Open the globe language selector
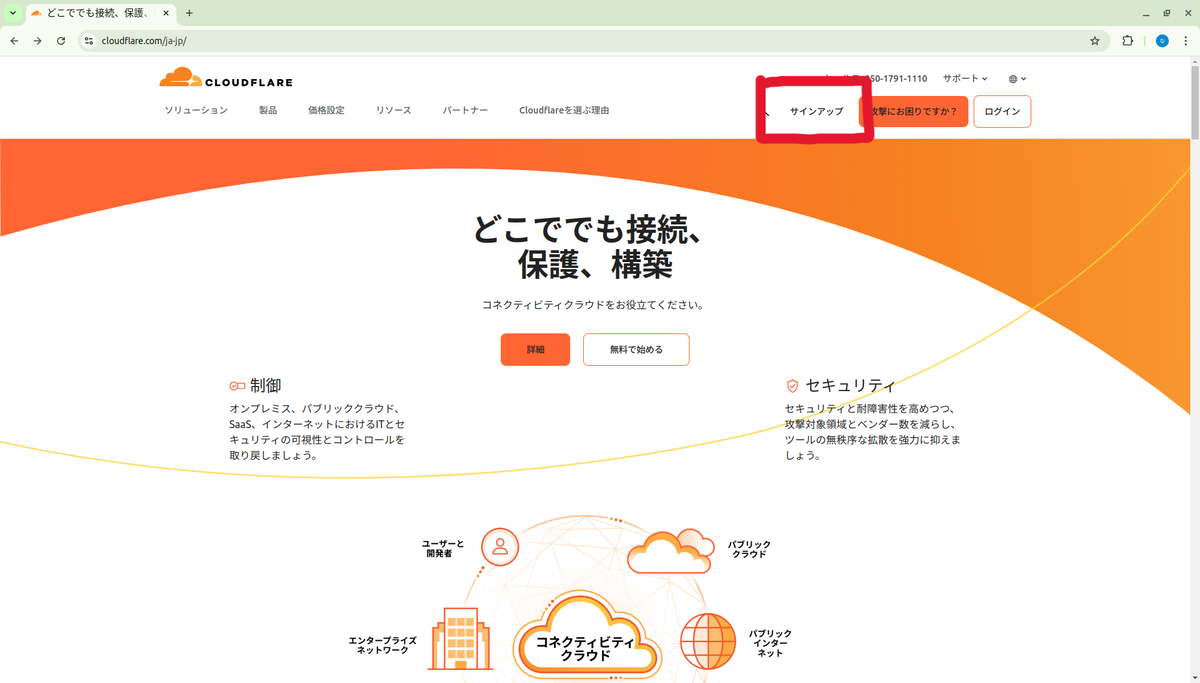The image size is (1200, 683). click(1017, 79)
